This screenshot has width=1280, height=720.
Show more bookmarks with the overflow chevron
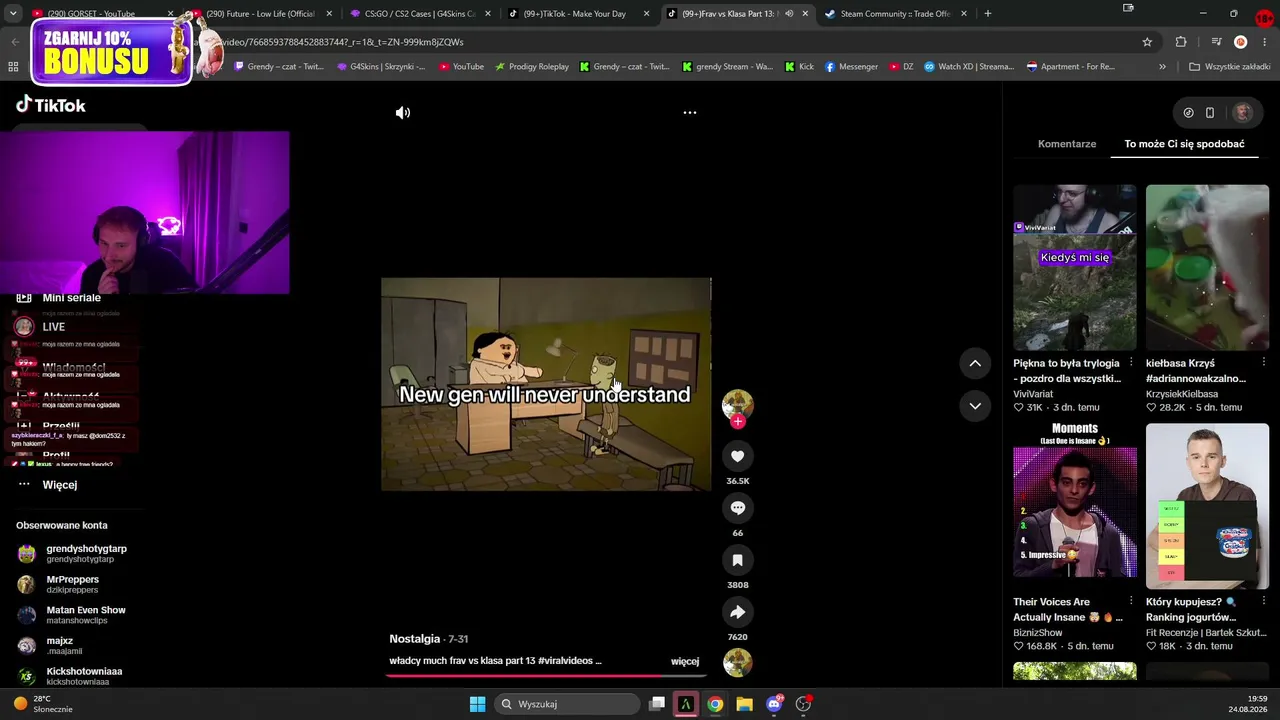(1162, 67)
